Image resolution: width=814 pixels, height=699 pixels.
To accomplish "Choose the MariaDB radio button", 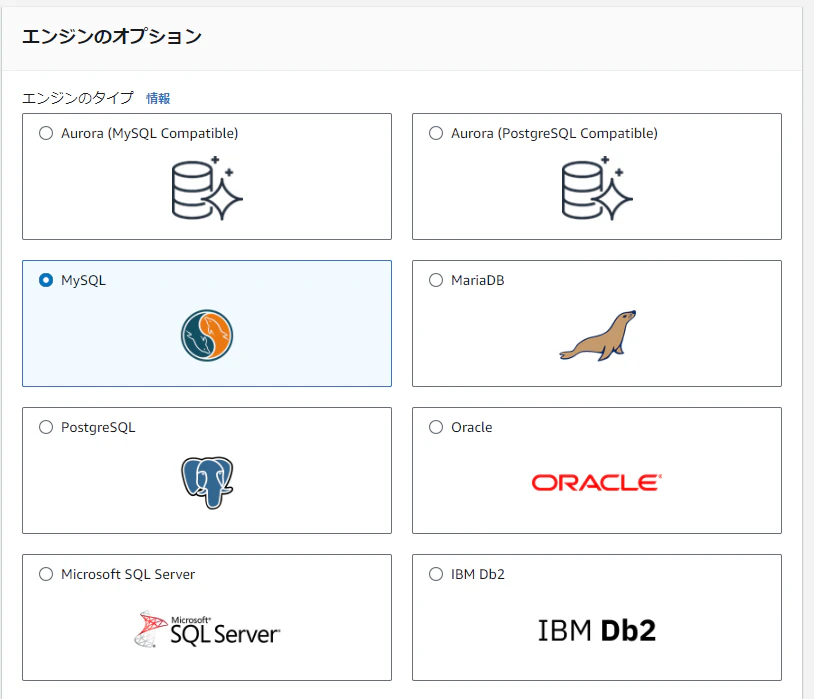I will pos(436,280).
